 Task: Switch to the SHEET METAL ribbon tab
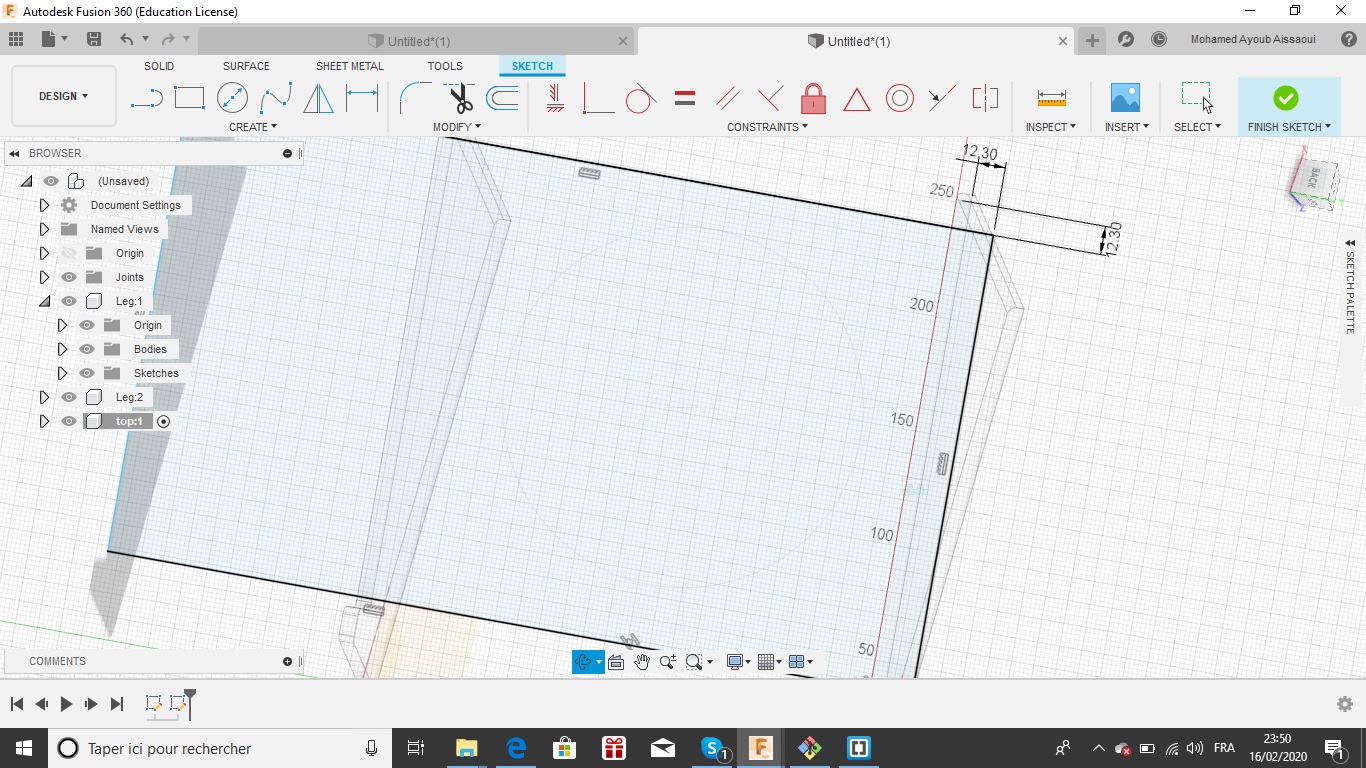click(x=350, y=66)
